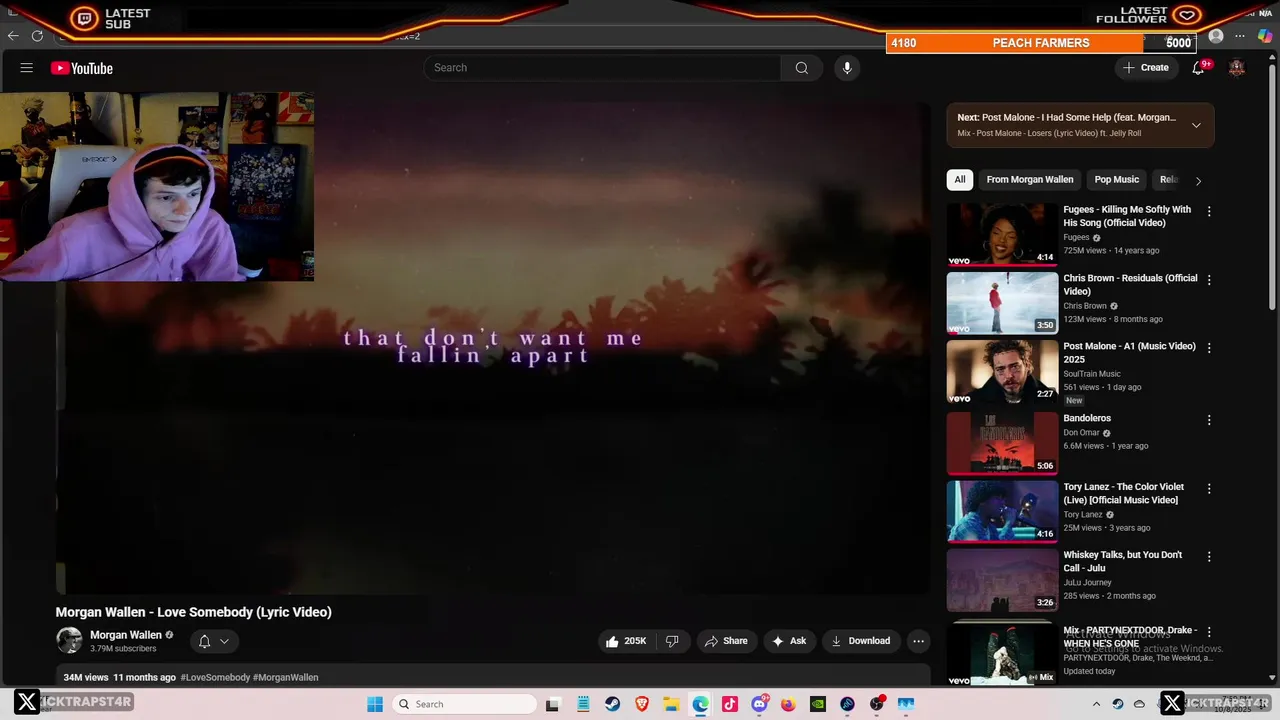Open the YouTube hamburger guide menu
The image size is (1280, 720).
pyautogui.click(x=27, y=68)
